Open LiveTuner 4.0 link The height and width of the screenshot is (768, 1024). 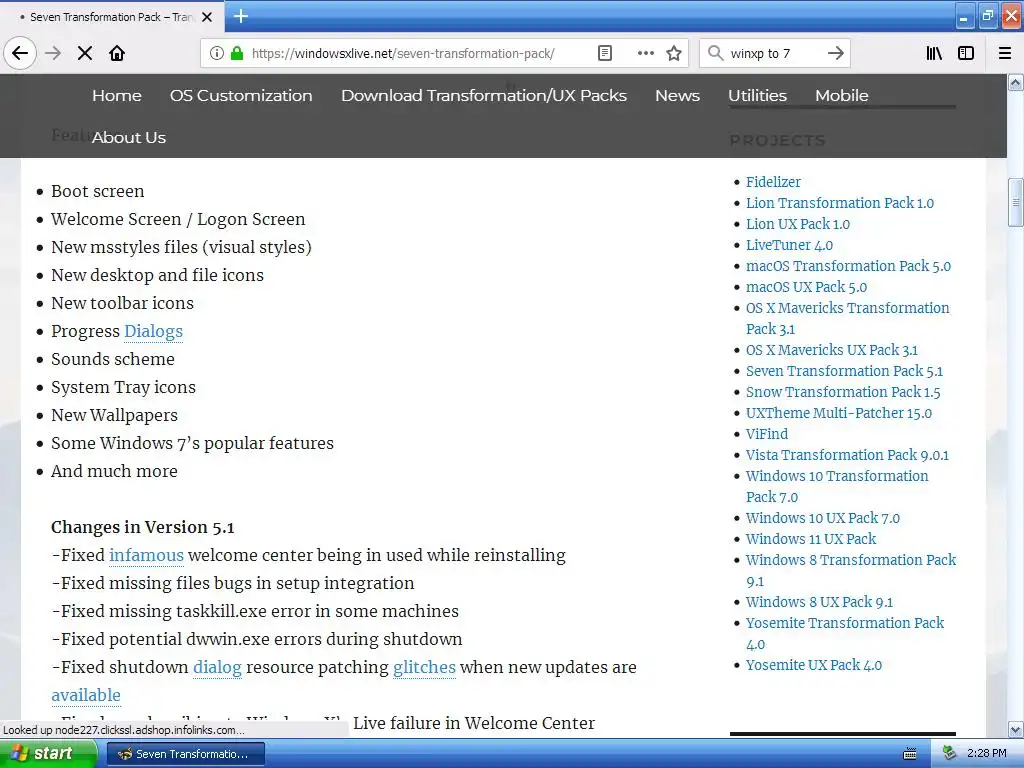pyautogui.click(x=790, y=245)
